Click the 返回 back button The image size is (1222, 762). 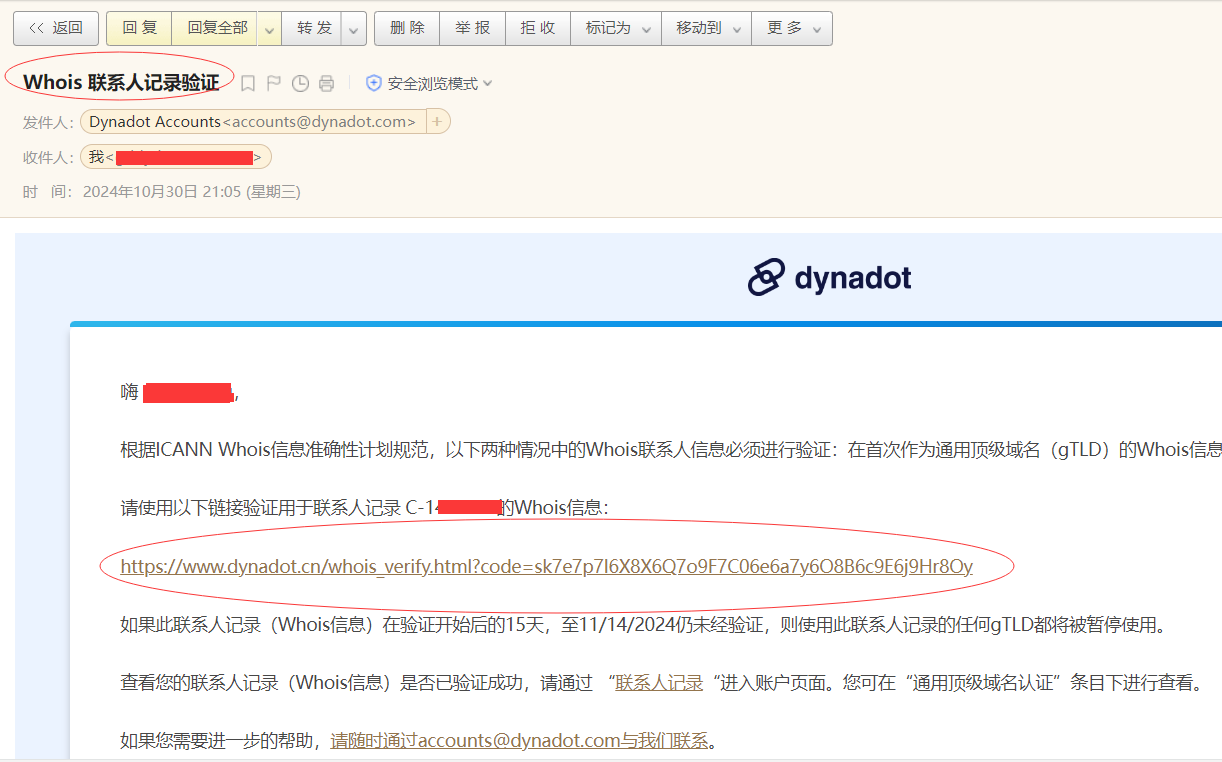click(x=56, y=28)
